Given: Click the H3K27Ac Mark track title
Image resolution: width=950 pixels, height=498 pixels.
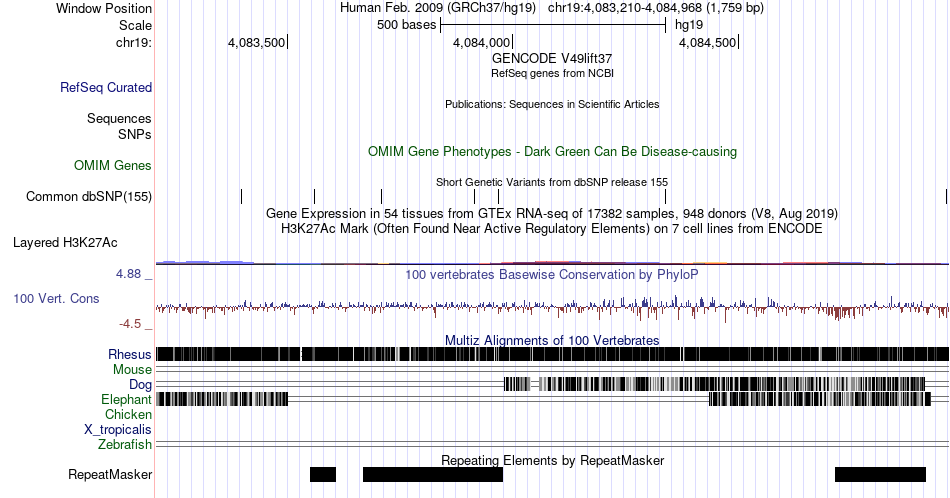Looking at the screenshot, I should 552,228.
